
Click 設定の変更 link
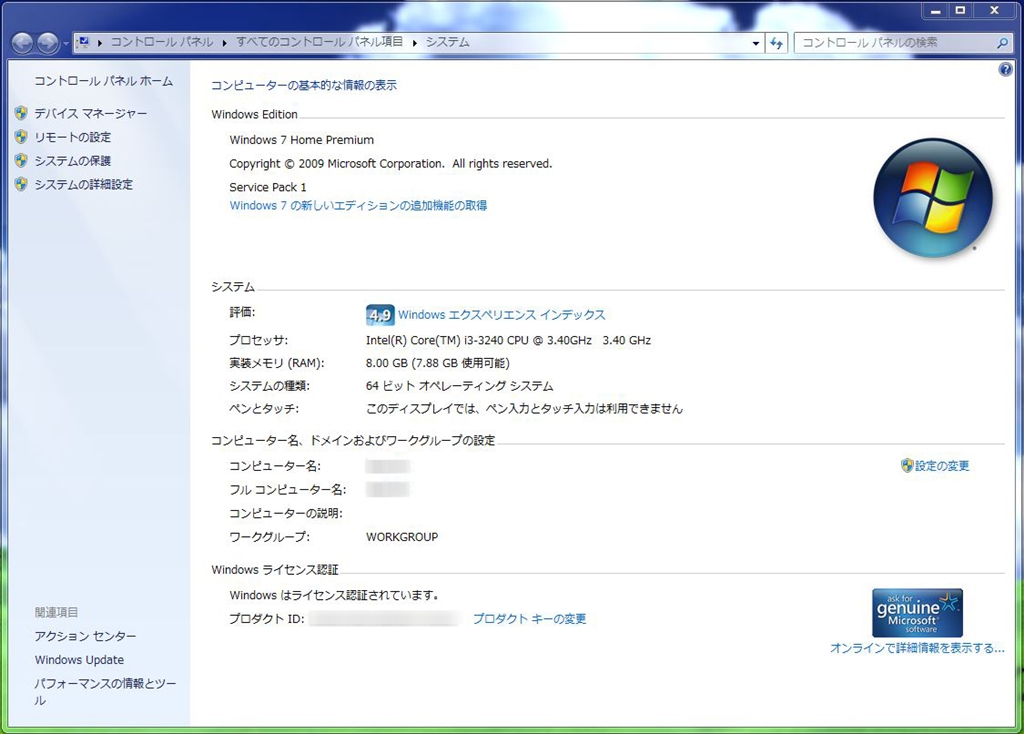[x=942, y=466]
